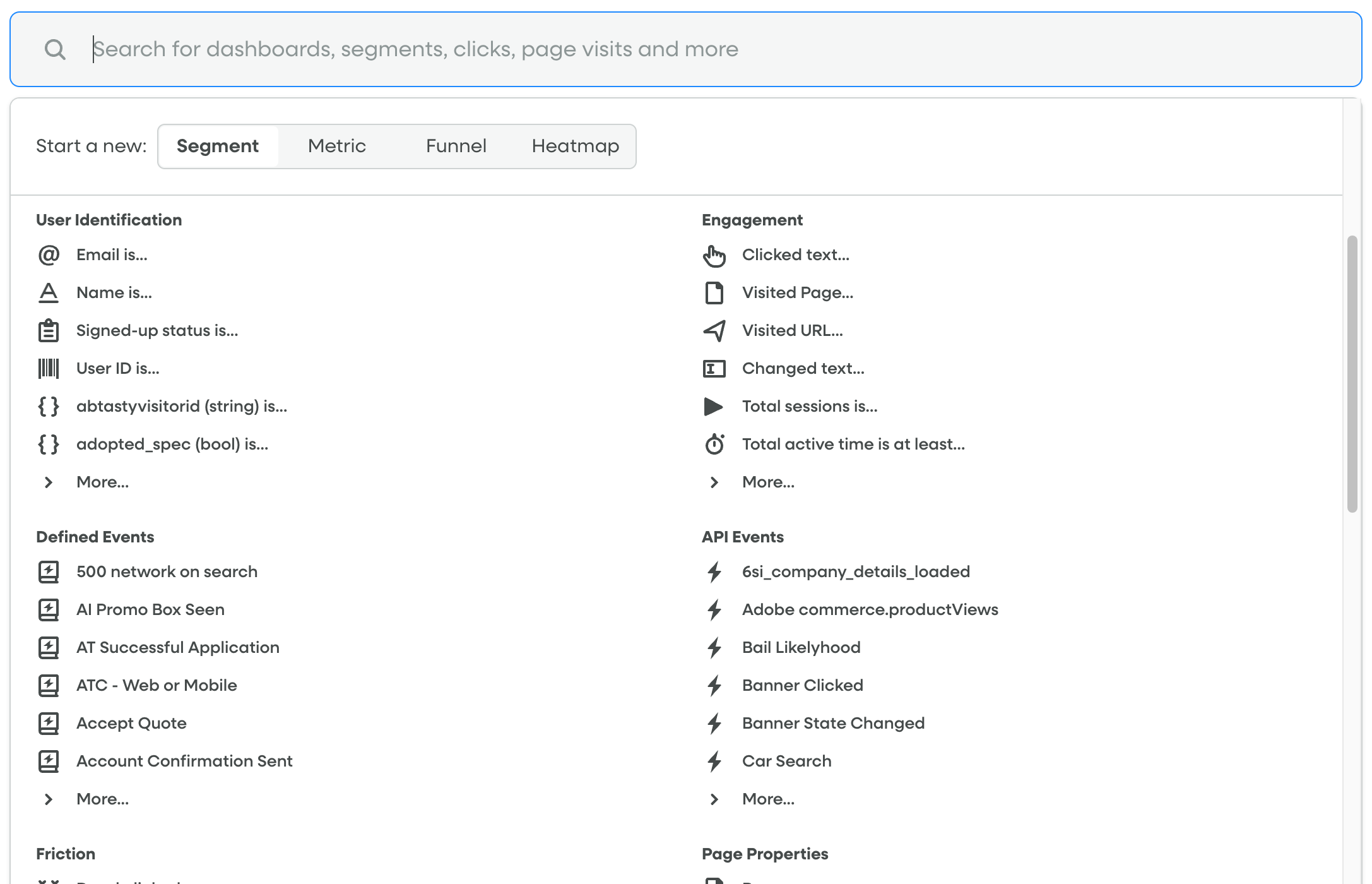The width and height of the screenshot is (1372, 884).
Task: Click the play icon for Total sessions
Action: [714, 407]
